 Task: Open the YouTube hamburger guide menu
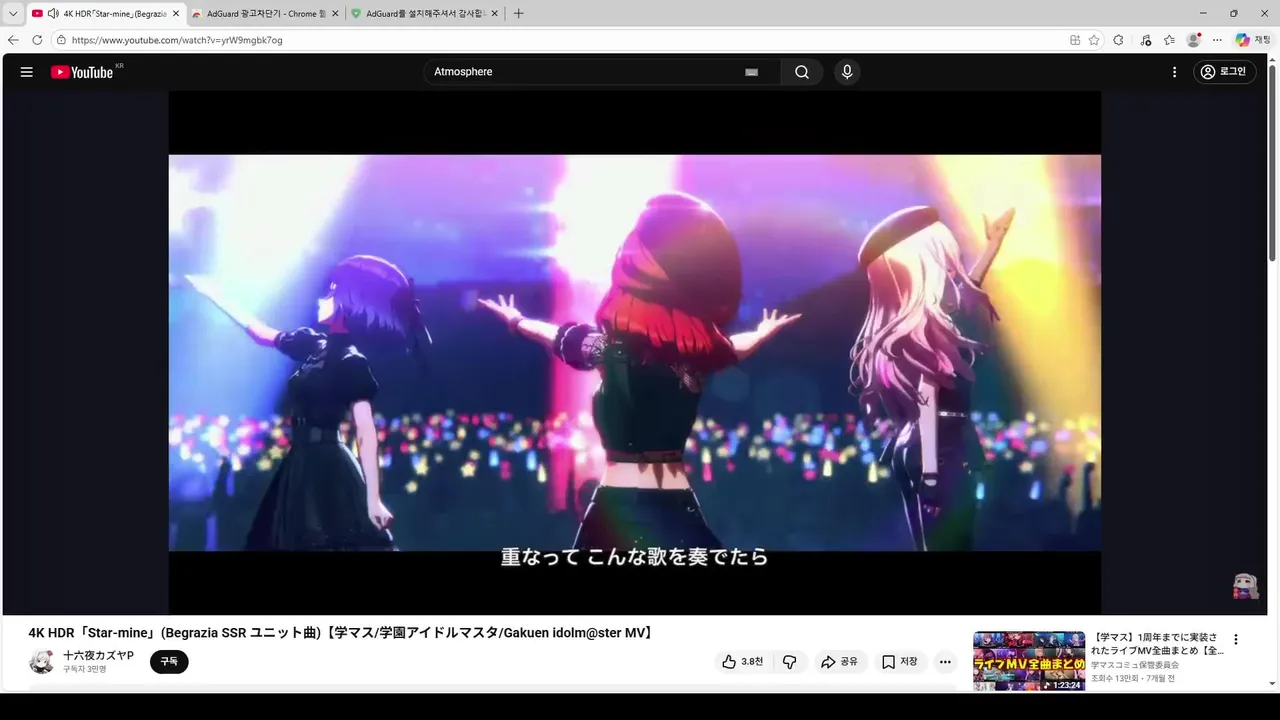coord(27,72)
